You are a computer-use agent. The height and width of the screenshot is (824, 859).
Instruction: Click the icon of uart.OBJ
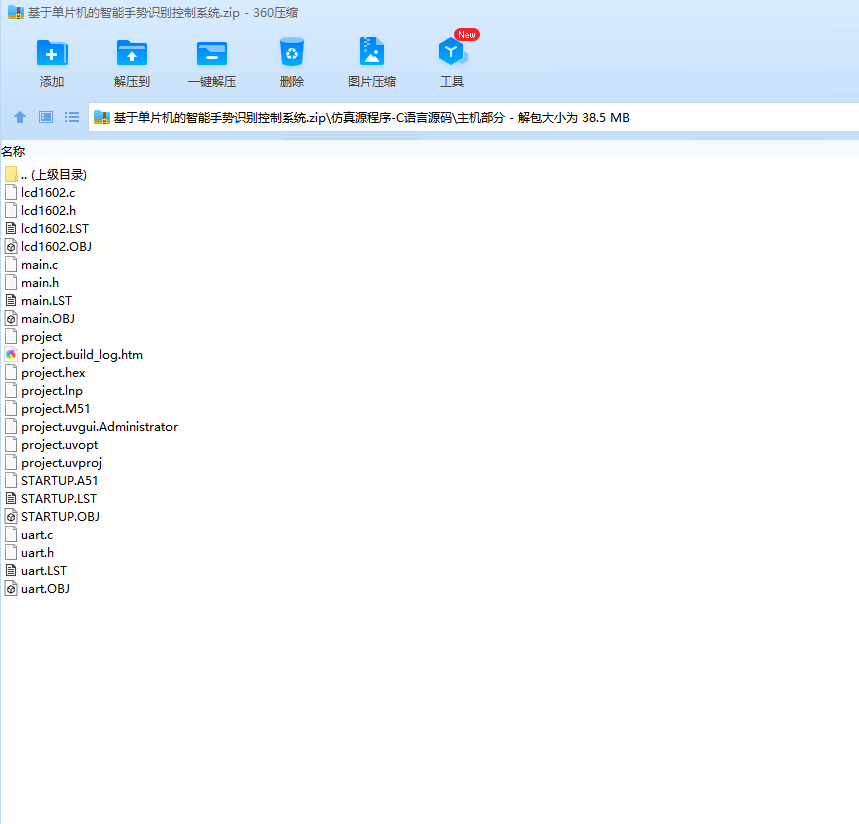point(11,589)
